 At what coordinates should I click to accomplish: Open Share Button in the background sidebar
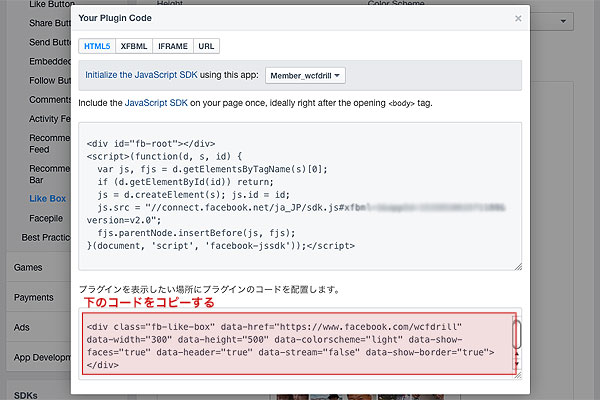coord(50,23)
